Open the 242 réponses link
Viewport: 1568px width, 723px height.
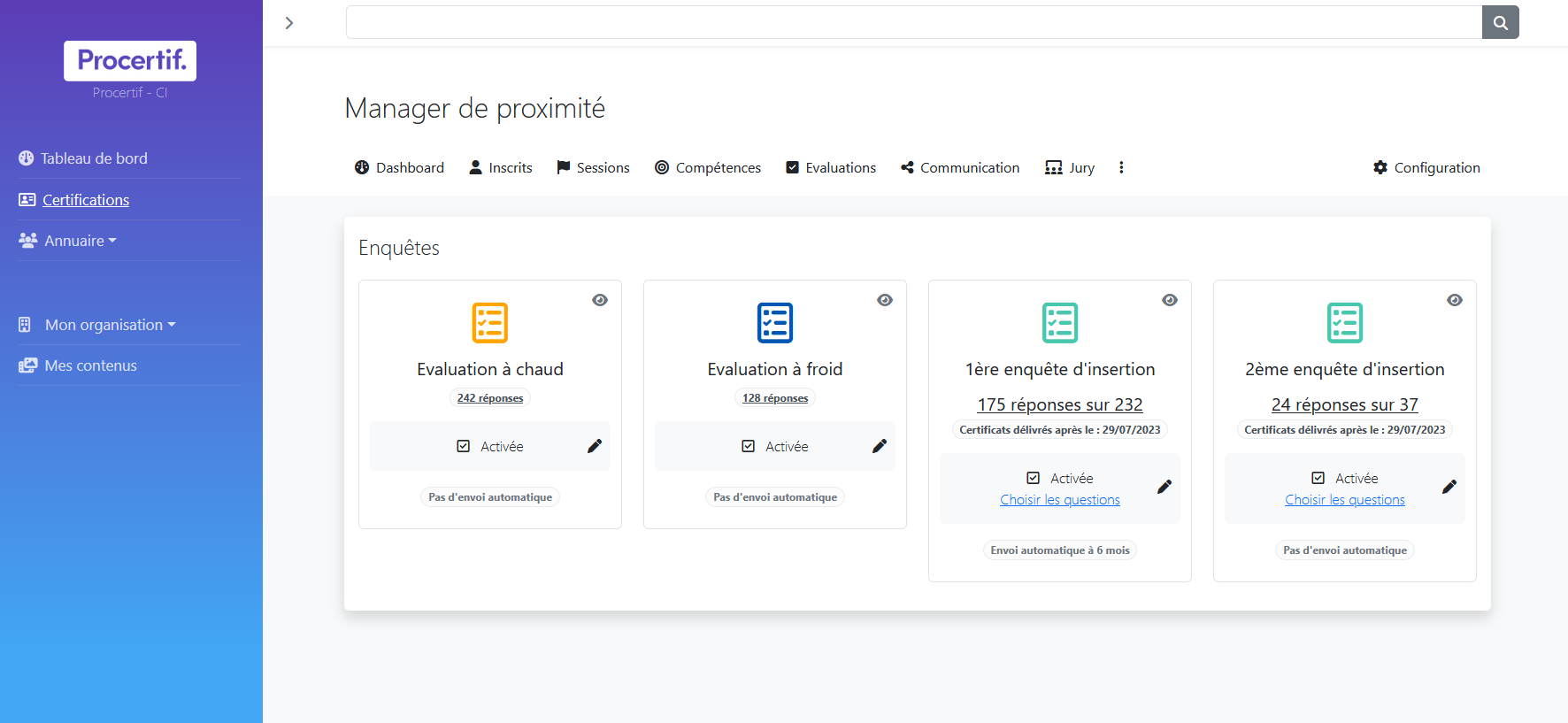pos(489,398)
